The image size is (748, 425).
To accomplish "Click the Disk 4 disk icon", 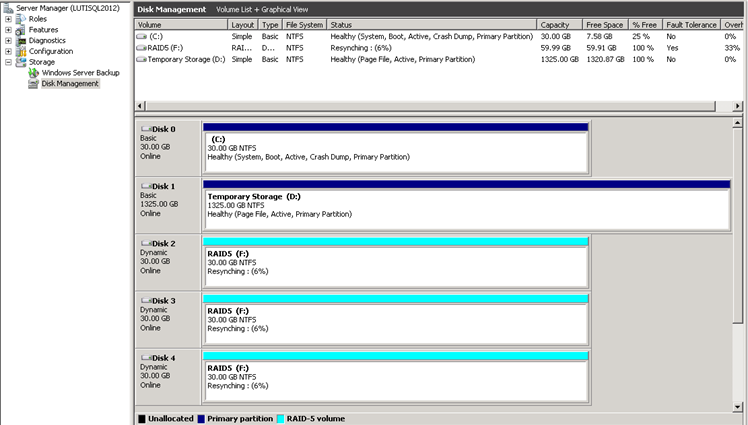I will click(146, 358).
